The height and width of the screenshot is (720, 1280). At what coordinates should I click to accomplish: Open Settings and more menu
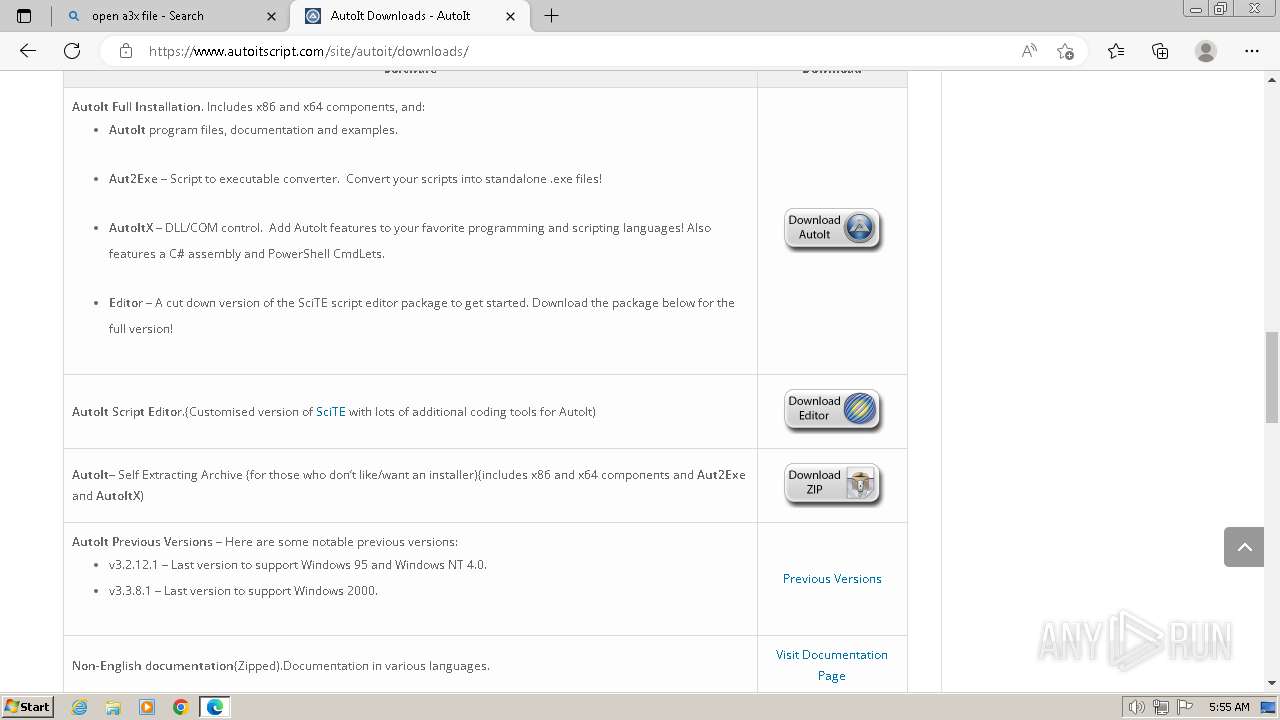tap(1252, 51)
